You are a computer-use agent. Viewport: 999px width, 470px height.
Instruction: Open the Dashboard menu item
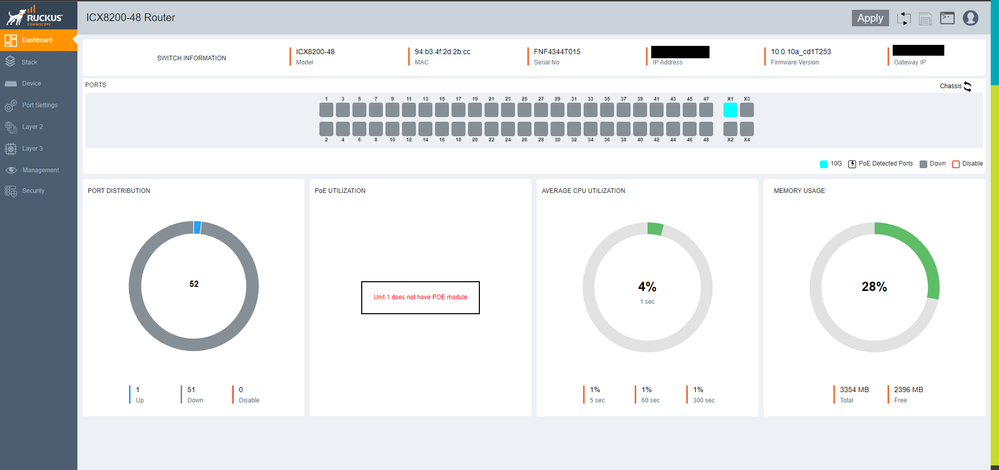pyautogui.click(x=38, y=40)
